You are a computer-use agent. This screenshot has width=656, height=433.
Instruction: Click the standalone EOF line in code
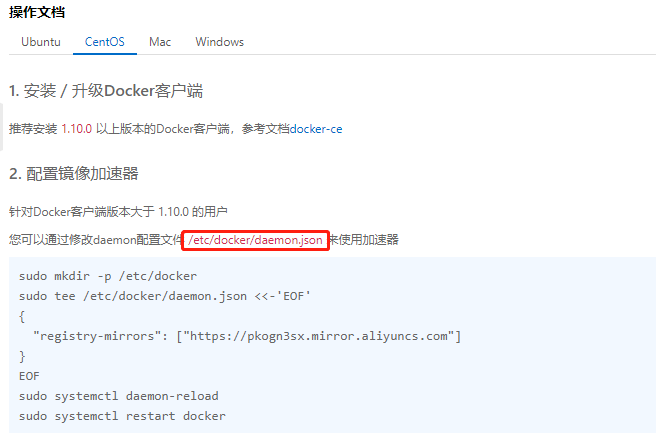(30, 376)
